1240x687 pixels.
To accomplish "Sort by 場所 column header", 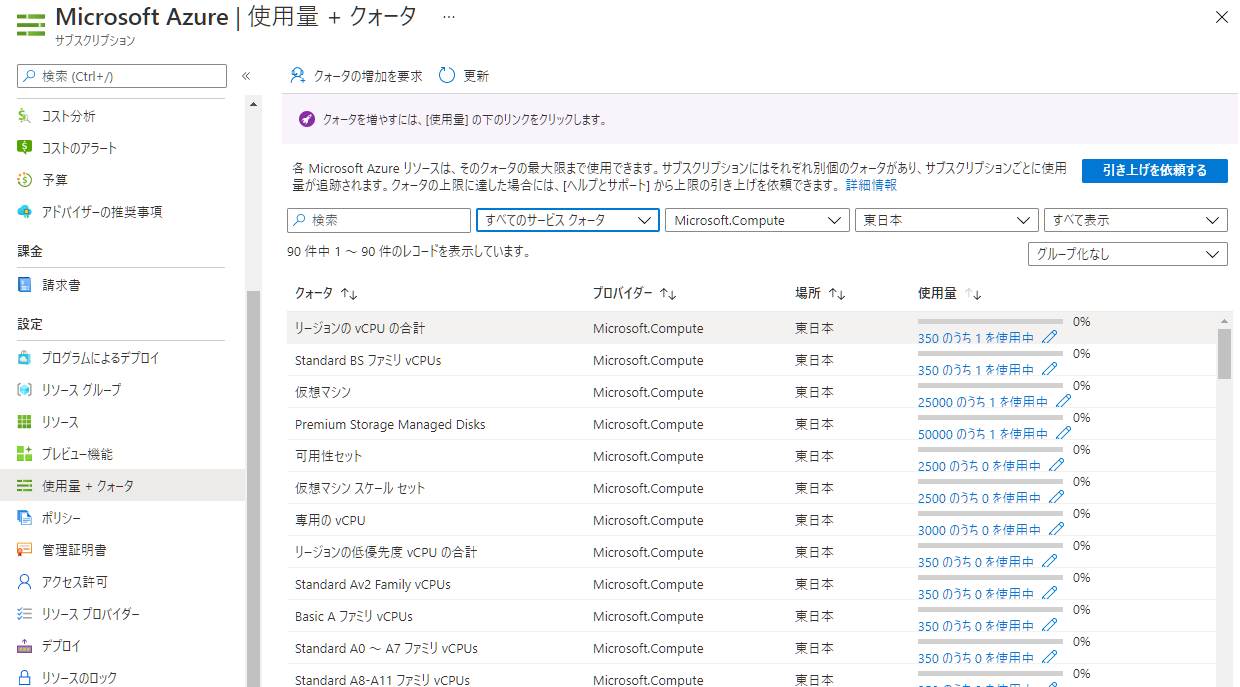I will pos(821,294).
